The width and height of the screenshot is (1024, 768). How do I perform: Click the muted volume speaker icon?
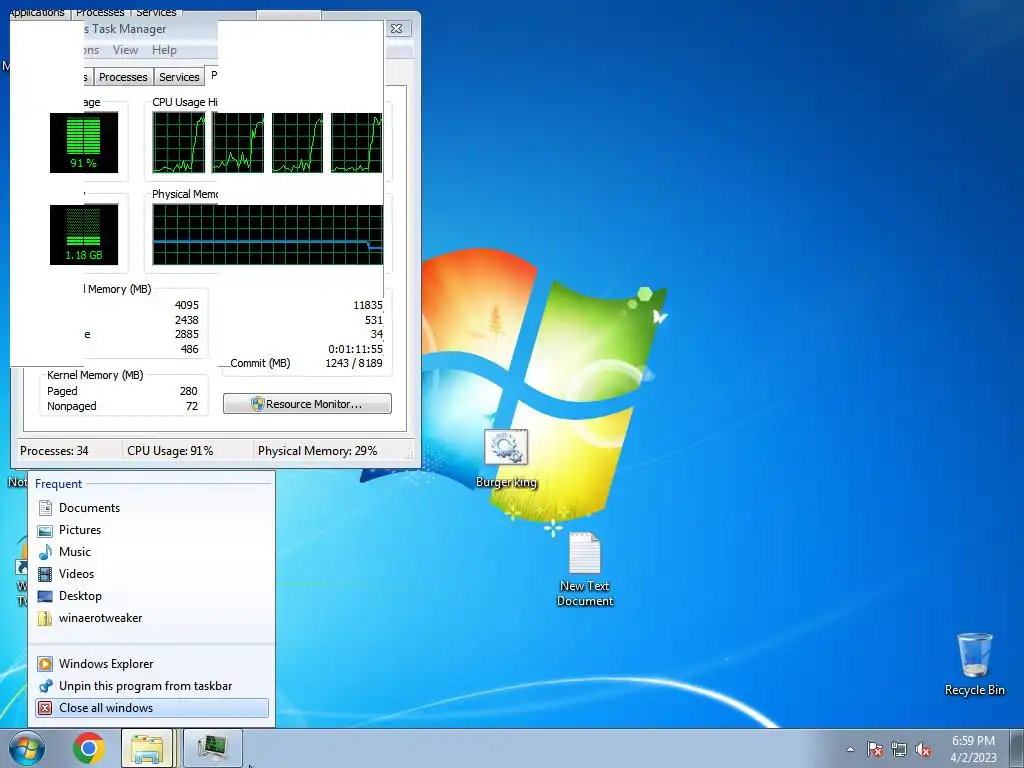pyautogui.click(x=923, y=749)
